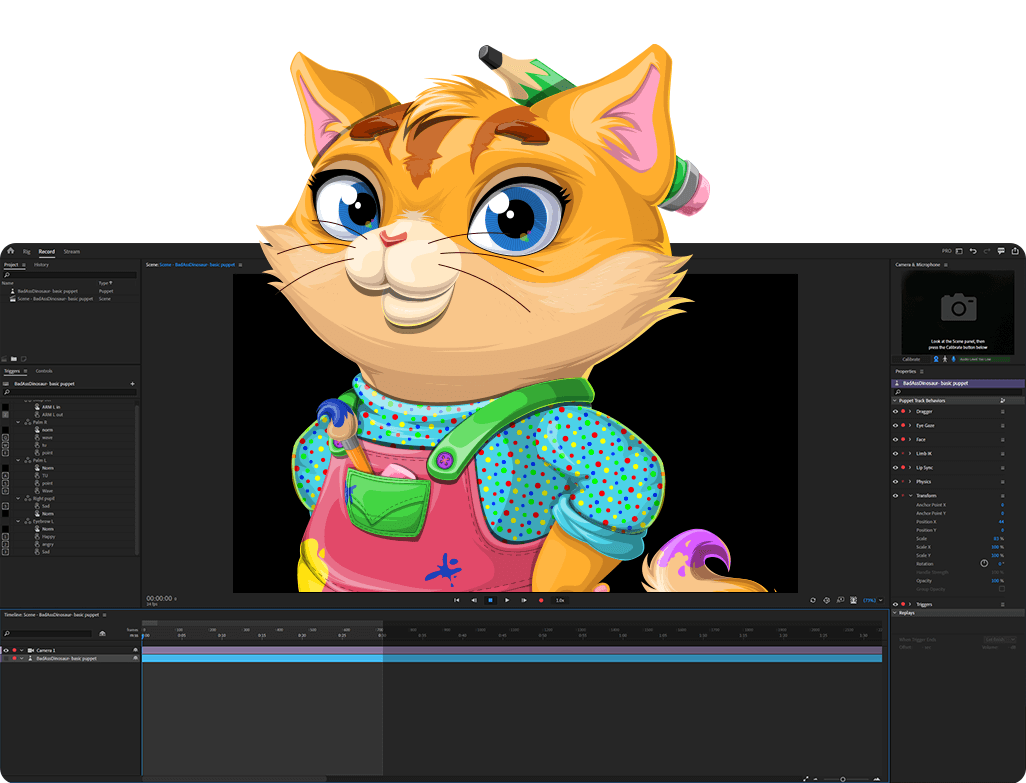Click the add trigger plus icon
Image resolution: width=1026 pixels, height=783 pixels.
(x=132, y=383)
